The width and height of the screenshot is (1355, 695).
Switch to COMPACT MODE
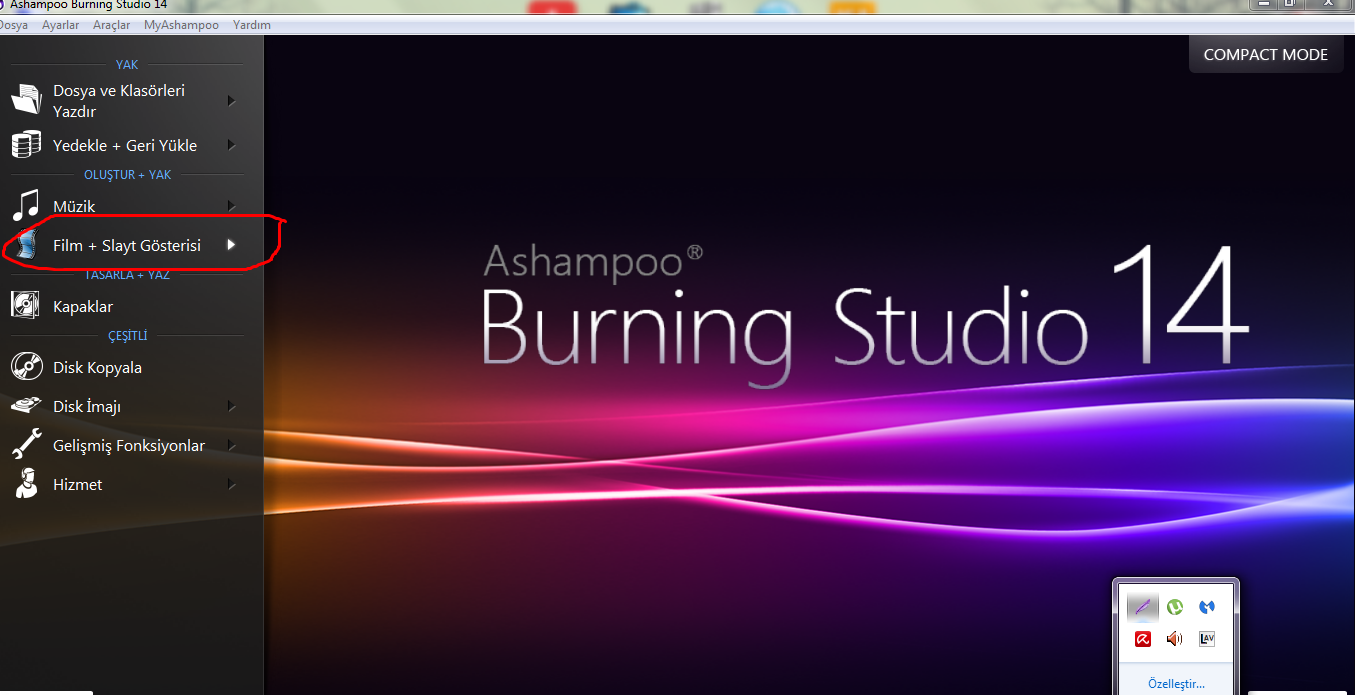[1266, 55]
